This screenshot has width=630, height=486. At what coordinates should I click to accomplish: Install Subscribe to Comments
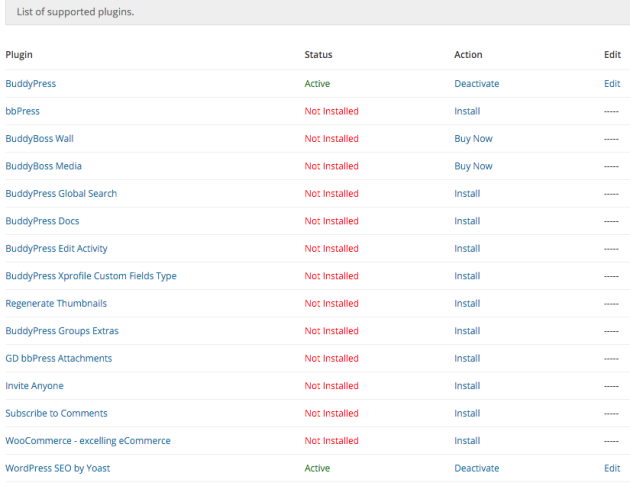467,413
